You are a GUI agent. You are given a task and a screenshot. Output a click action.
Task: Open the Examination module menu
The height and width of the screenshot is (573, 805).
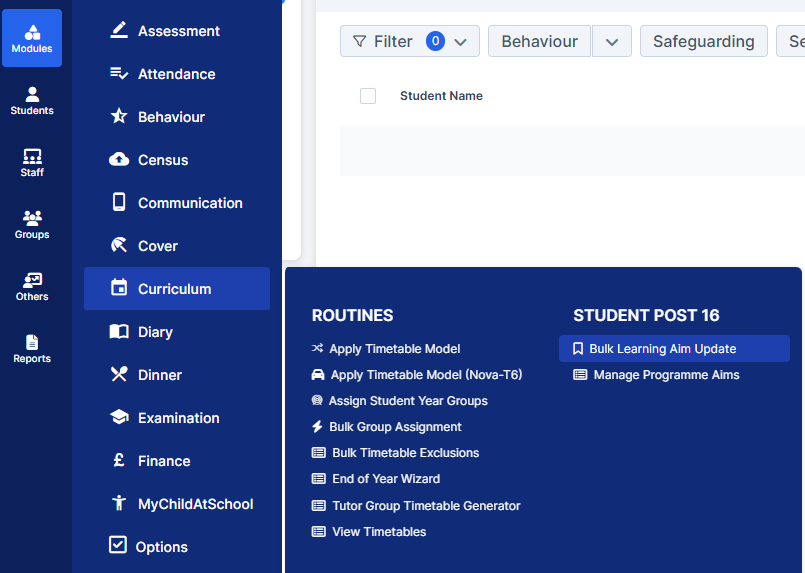pyautogui.click(x=177, y=418)
